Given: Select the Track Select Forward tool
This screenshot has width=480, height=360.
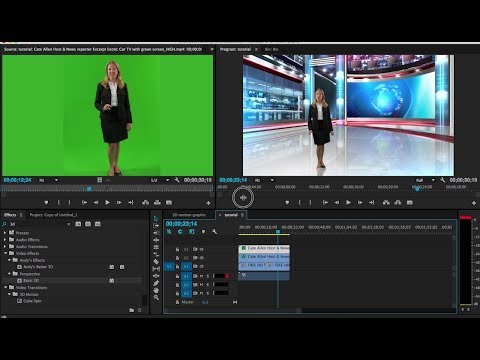Looking at the screenshot, I should pyautogui.click(x=156, y=226).
